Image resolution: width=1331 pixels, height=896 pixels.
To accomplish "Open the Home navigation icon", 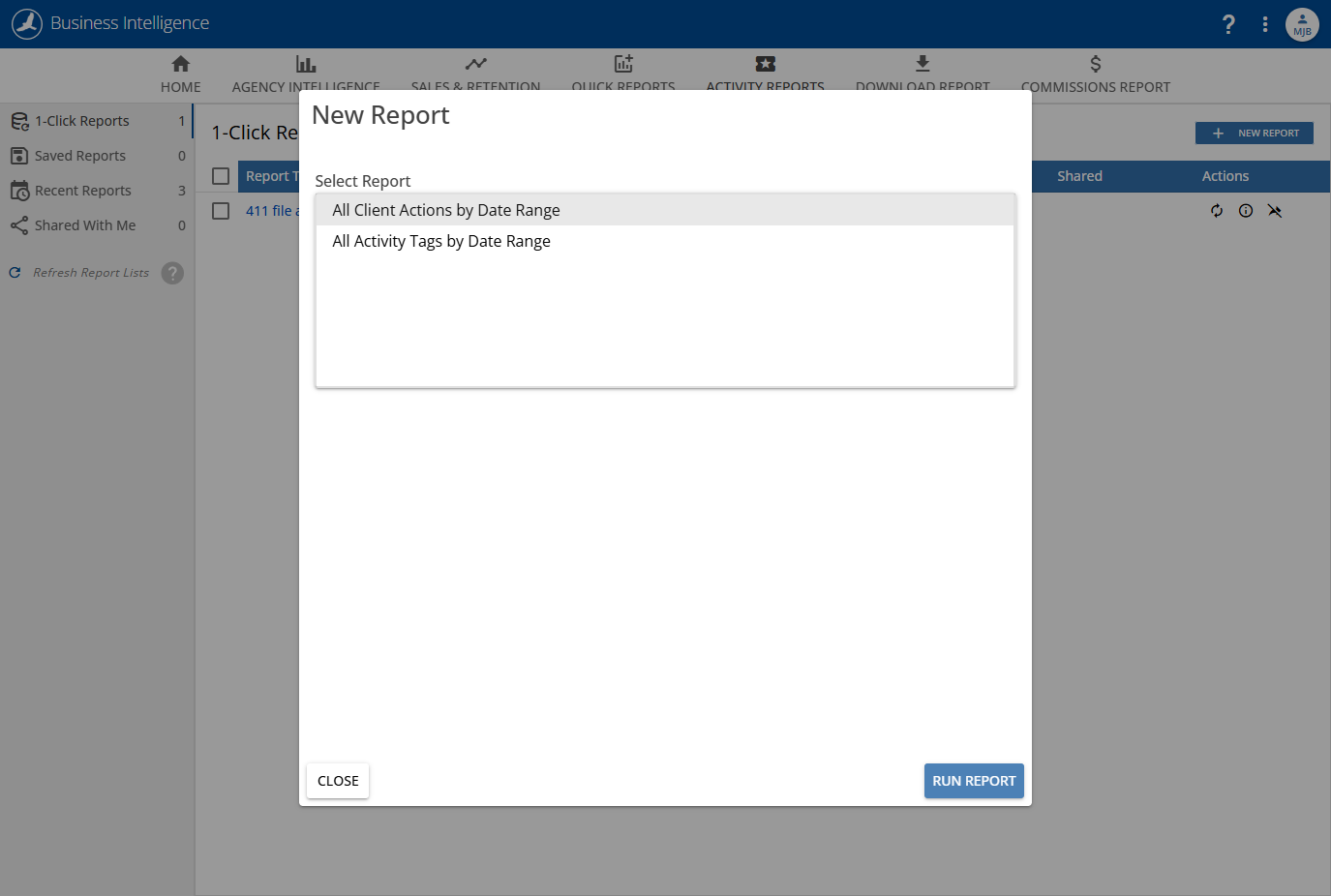I will coord(181,64).
